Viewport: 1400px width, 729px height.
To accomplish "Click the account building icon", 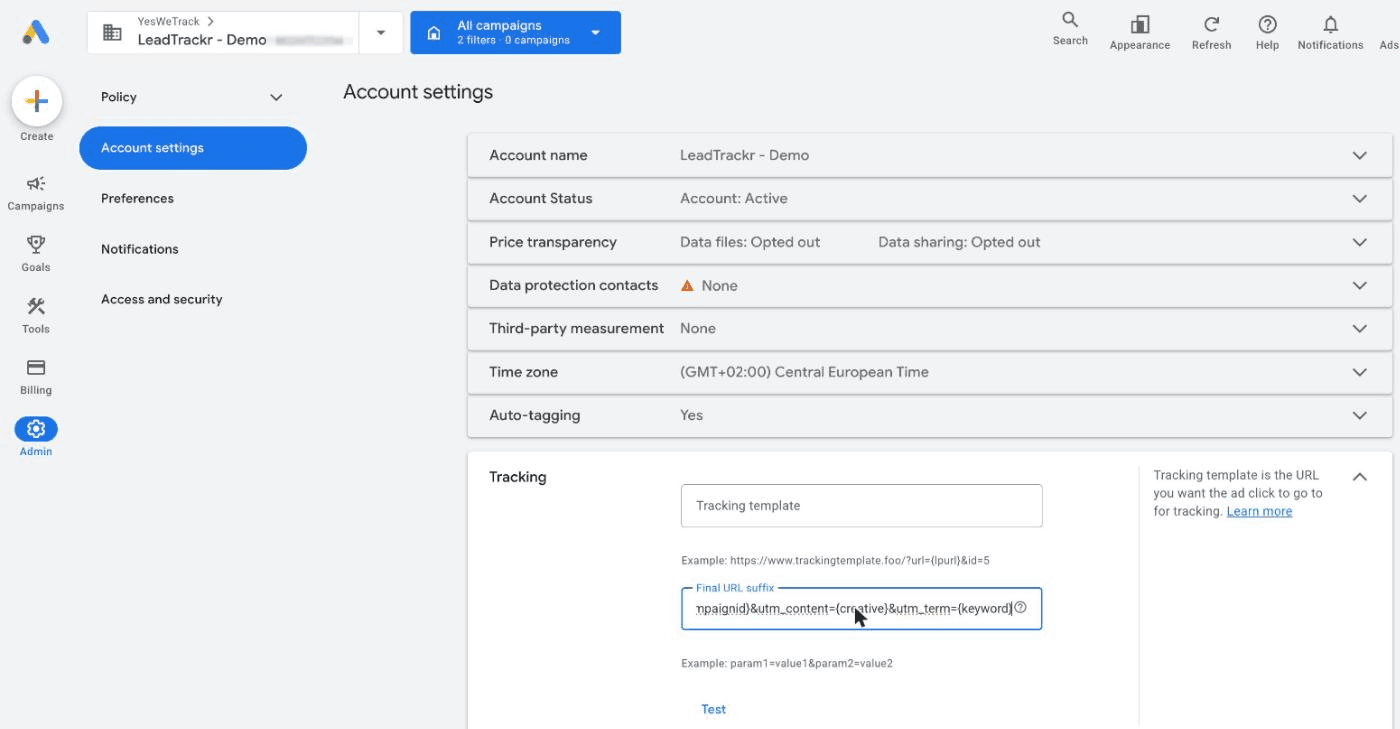I will (113, 33).
